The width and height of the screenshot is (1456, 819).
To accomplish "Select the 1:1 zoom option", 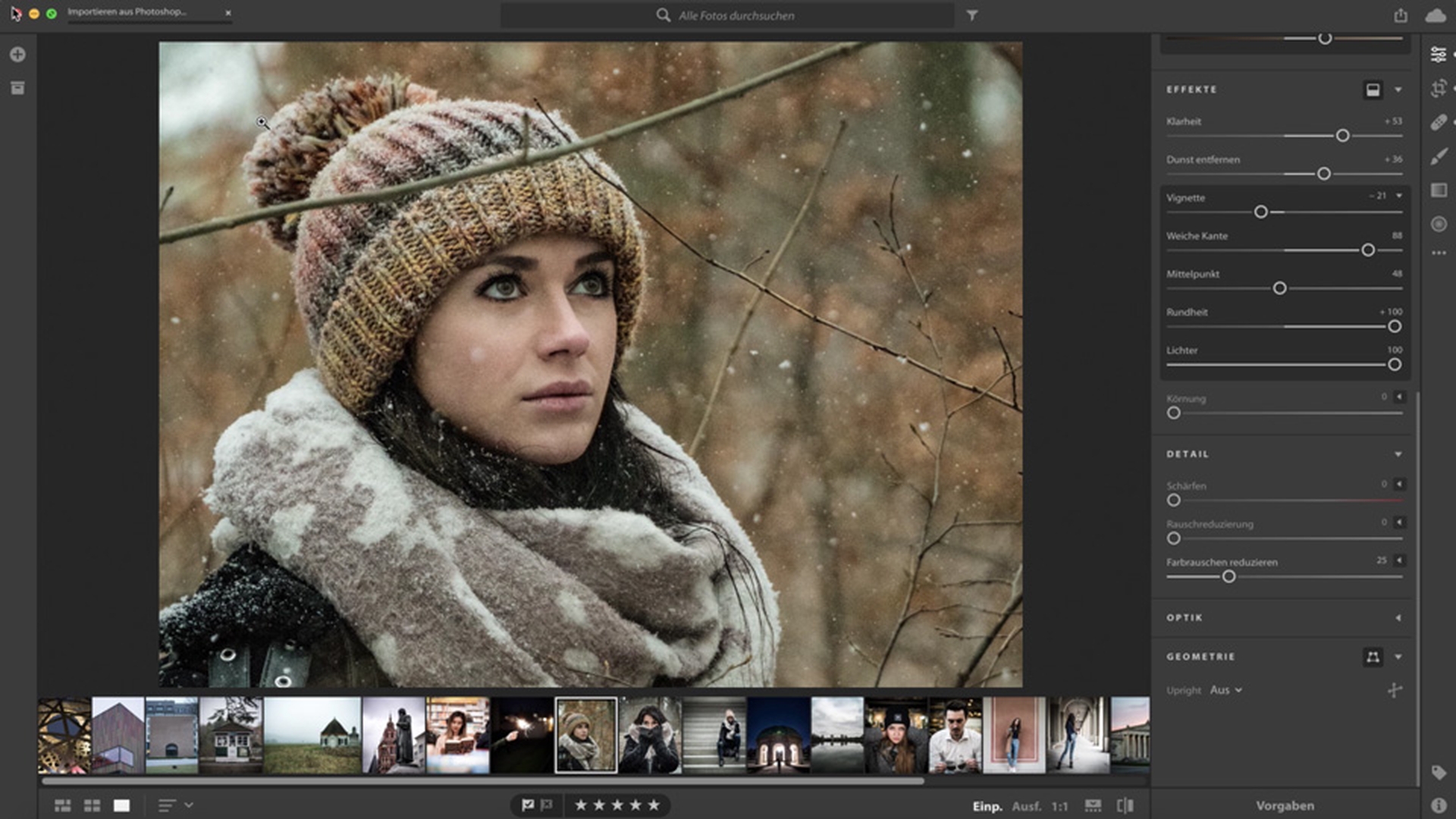I will [x=1059, y=806].
